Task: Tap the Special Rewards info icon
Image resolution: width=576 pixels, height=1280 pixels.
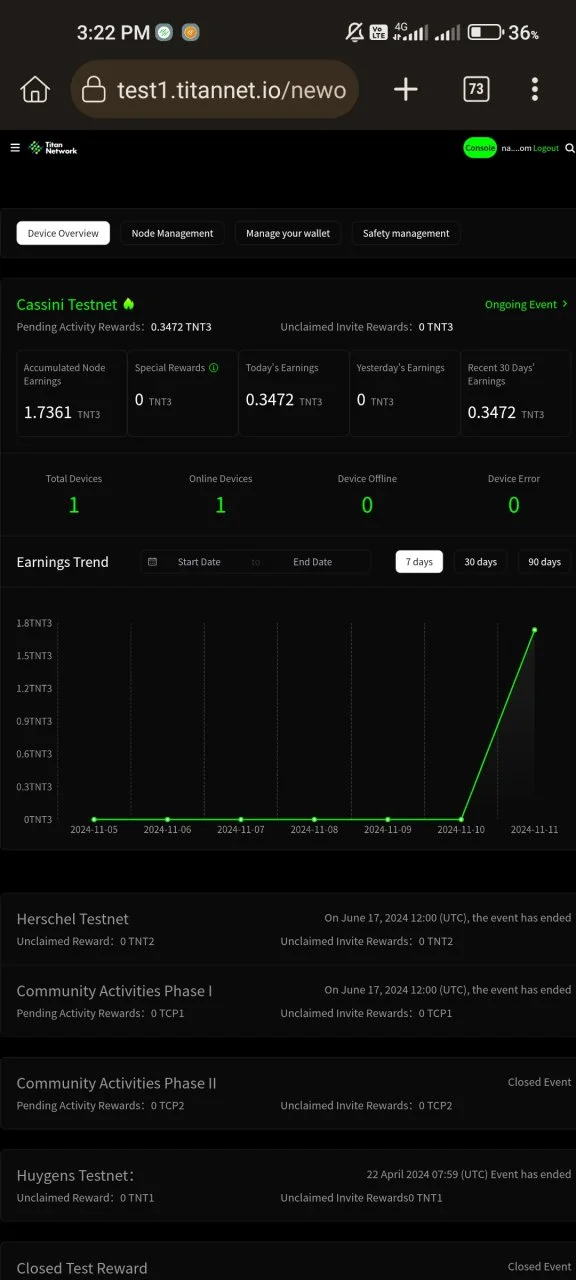Action: (x=214, y=368)
